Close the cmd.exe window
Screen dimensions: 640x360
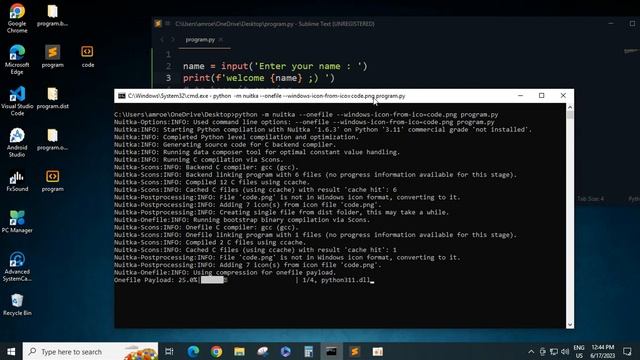pos(563,96)
